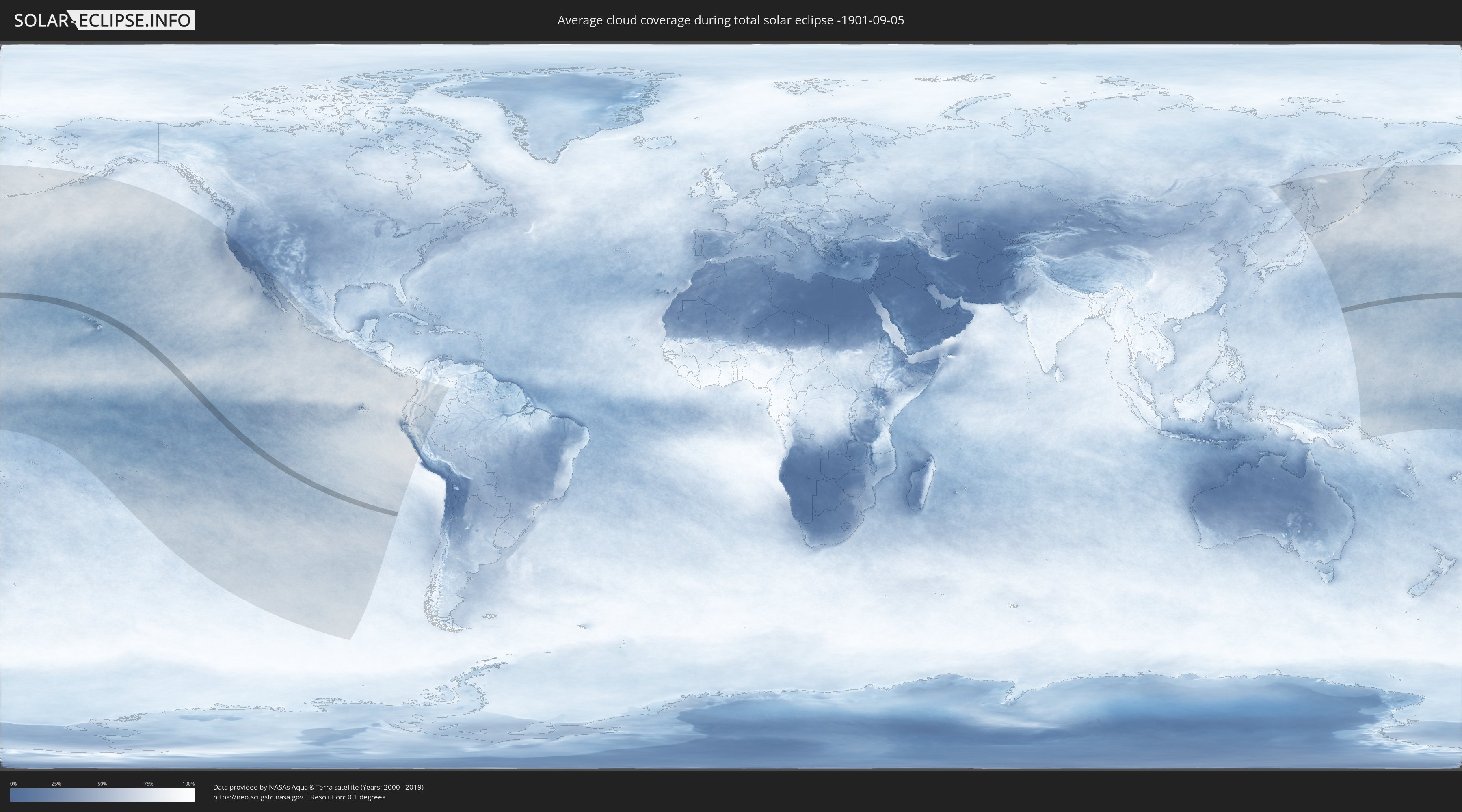Click the '100%' legend label
Image resolution: width=1462 pixels, height=812 pixels.
click(x=188, y=784)
